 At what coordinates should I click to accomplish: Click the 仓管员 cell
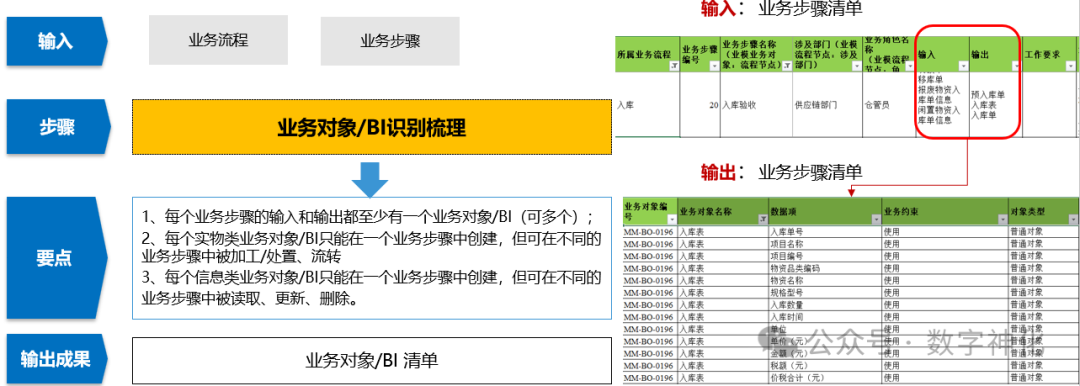pos(889,105)
